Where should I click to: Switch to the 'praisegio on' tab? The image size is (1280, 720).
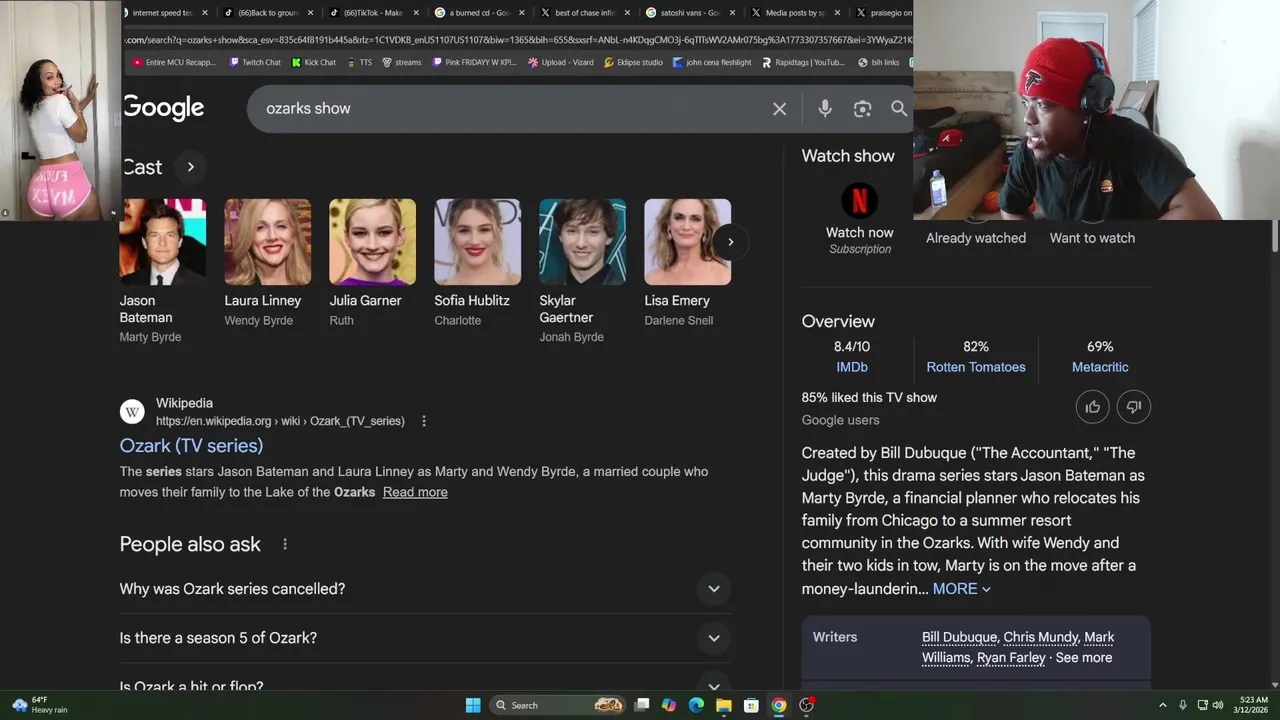click(x=883, y=13)
